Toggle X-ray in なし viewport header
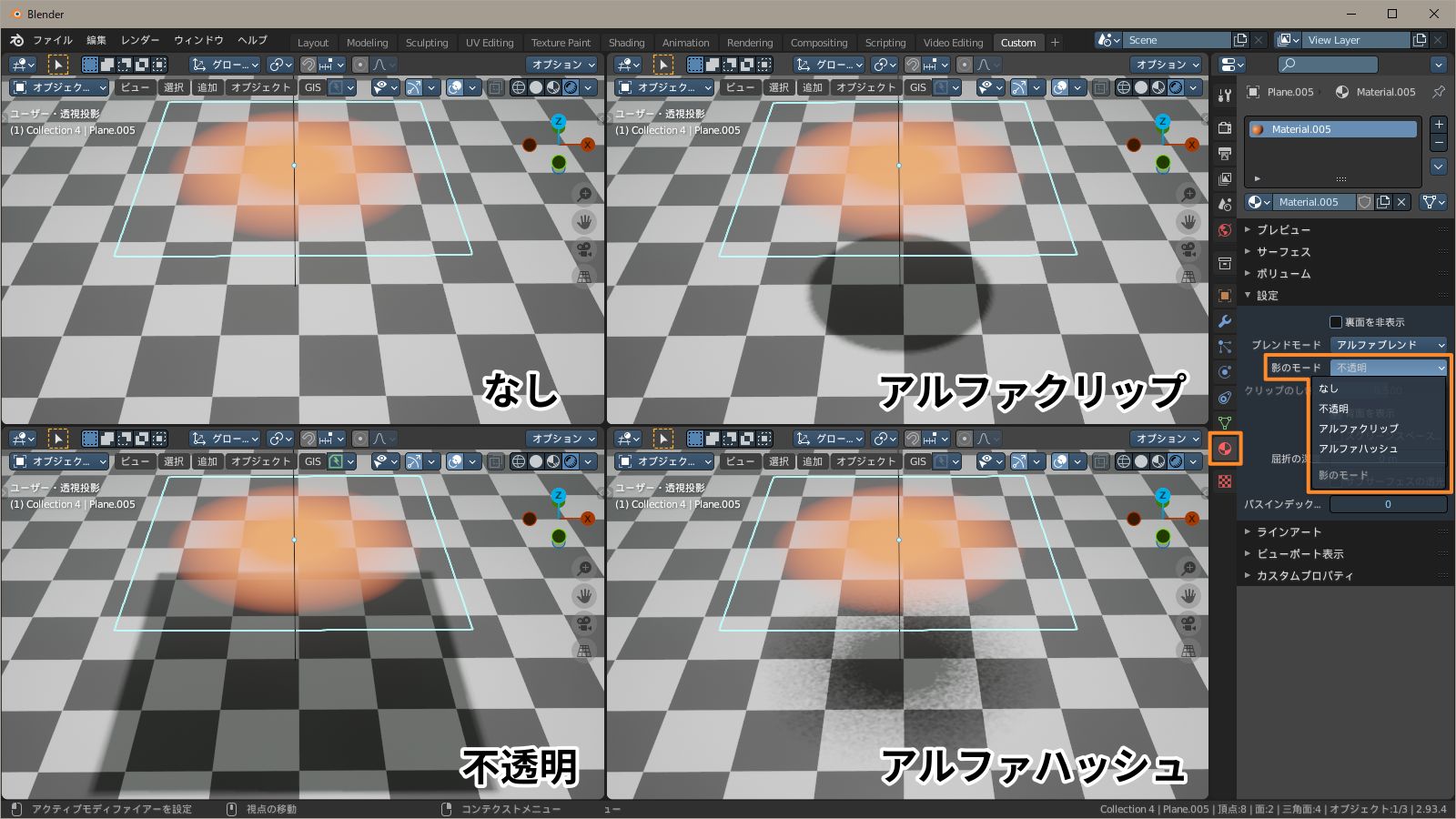Image resolution: width=1456 pixels, height=819 pixels. [495, 87]
